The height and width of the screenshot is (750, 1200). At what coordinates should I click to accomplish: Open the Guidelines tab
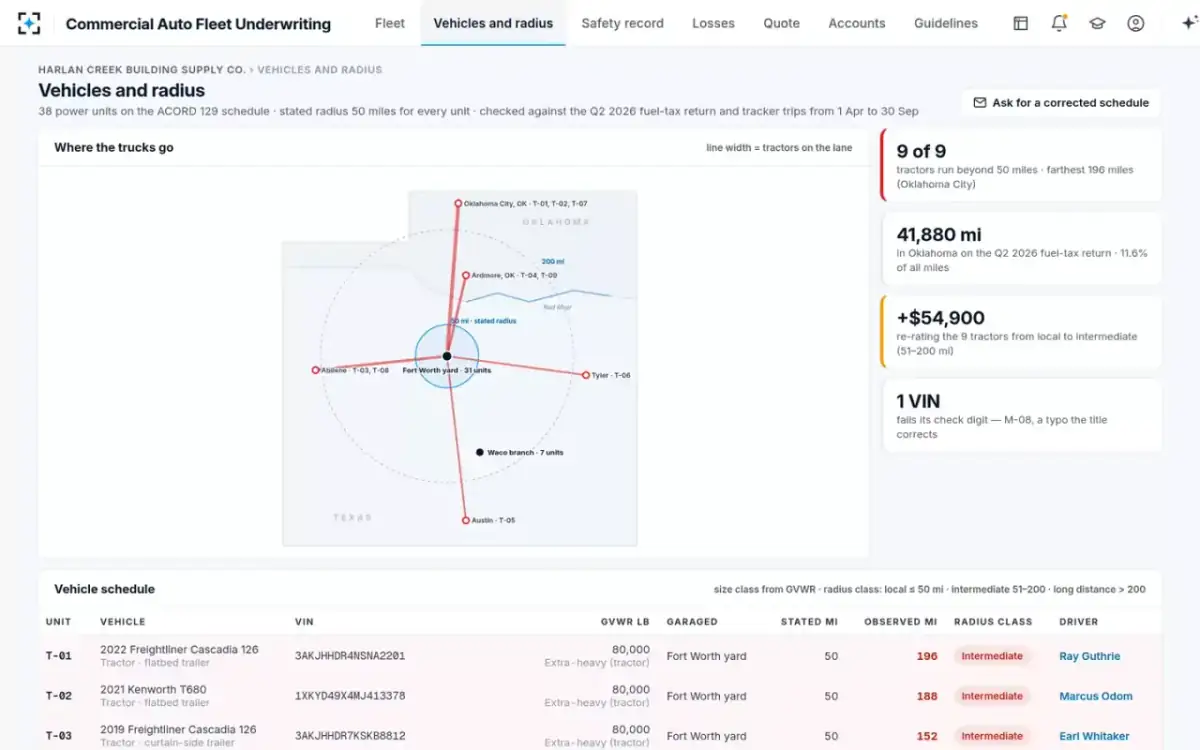[946, 23]
